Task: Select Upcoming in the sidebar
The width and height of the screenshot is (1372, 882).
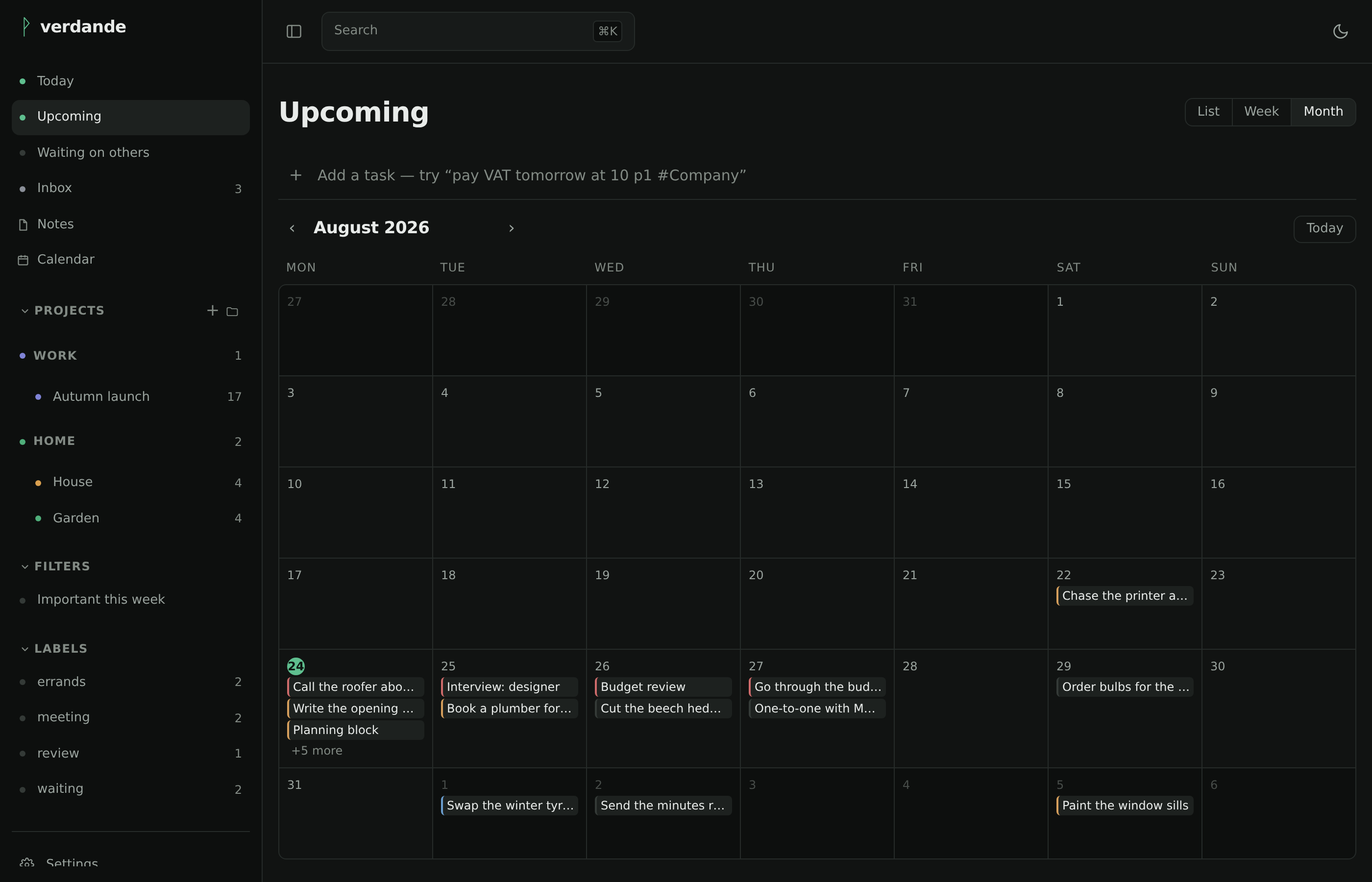Action: click(130, 117)
